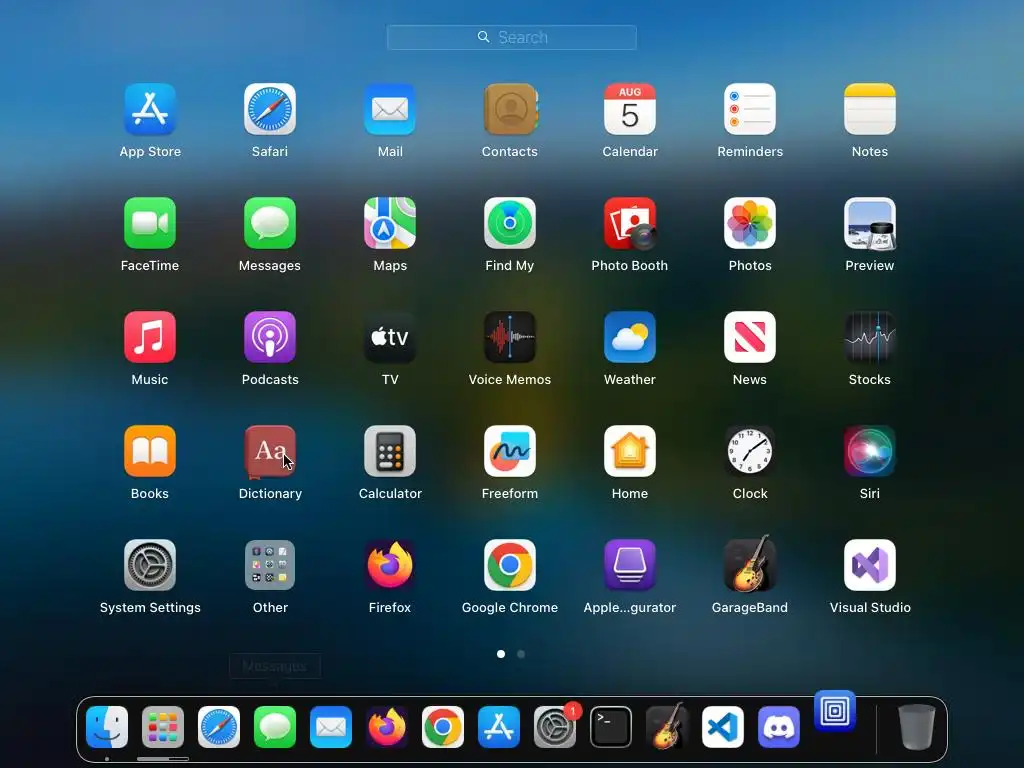Open Finder from the Dock
Image resolution: width=1024 pixels, height=768 pixels.
[x=107, y=727]
